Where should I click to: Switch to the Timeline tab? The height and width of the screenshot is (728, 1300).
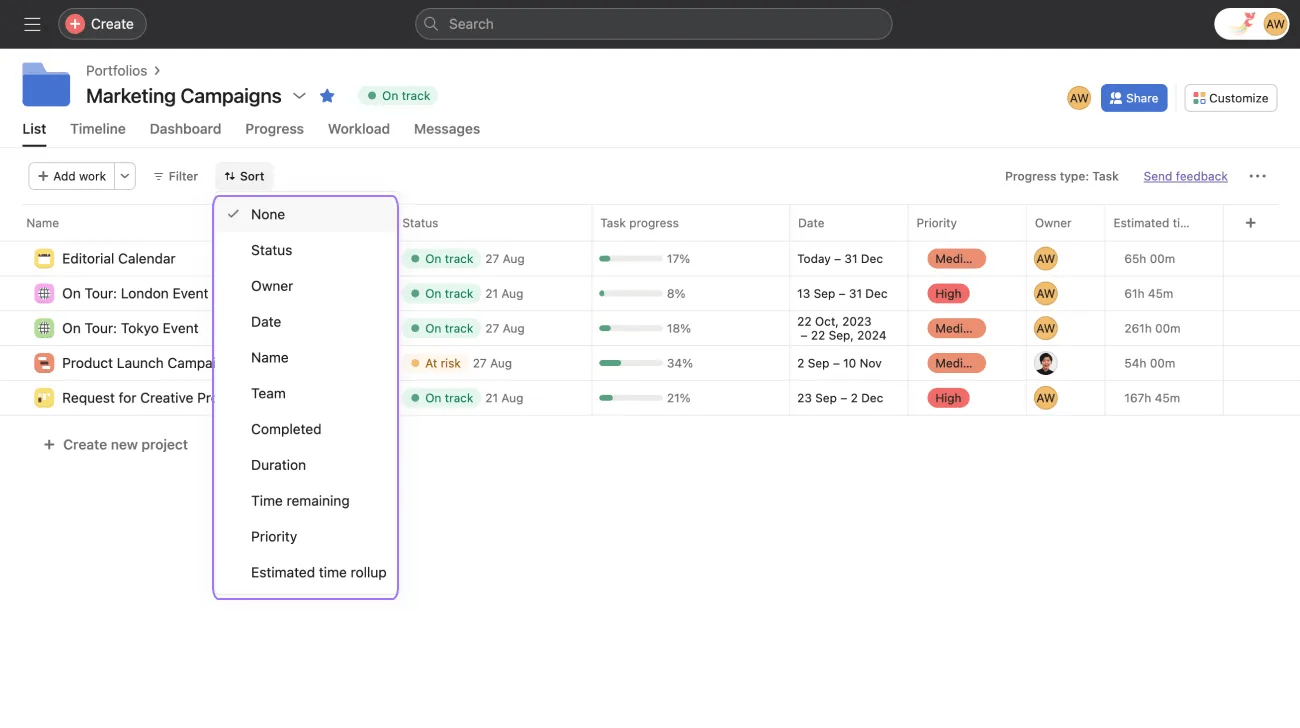[98, 129]
